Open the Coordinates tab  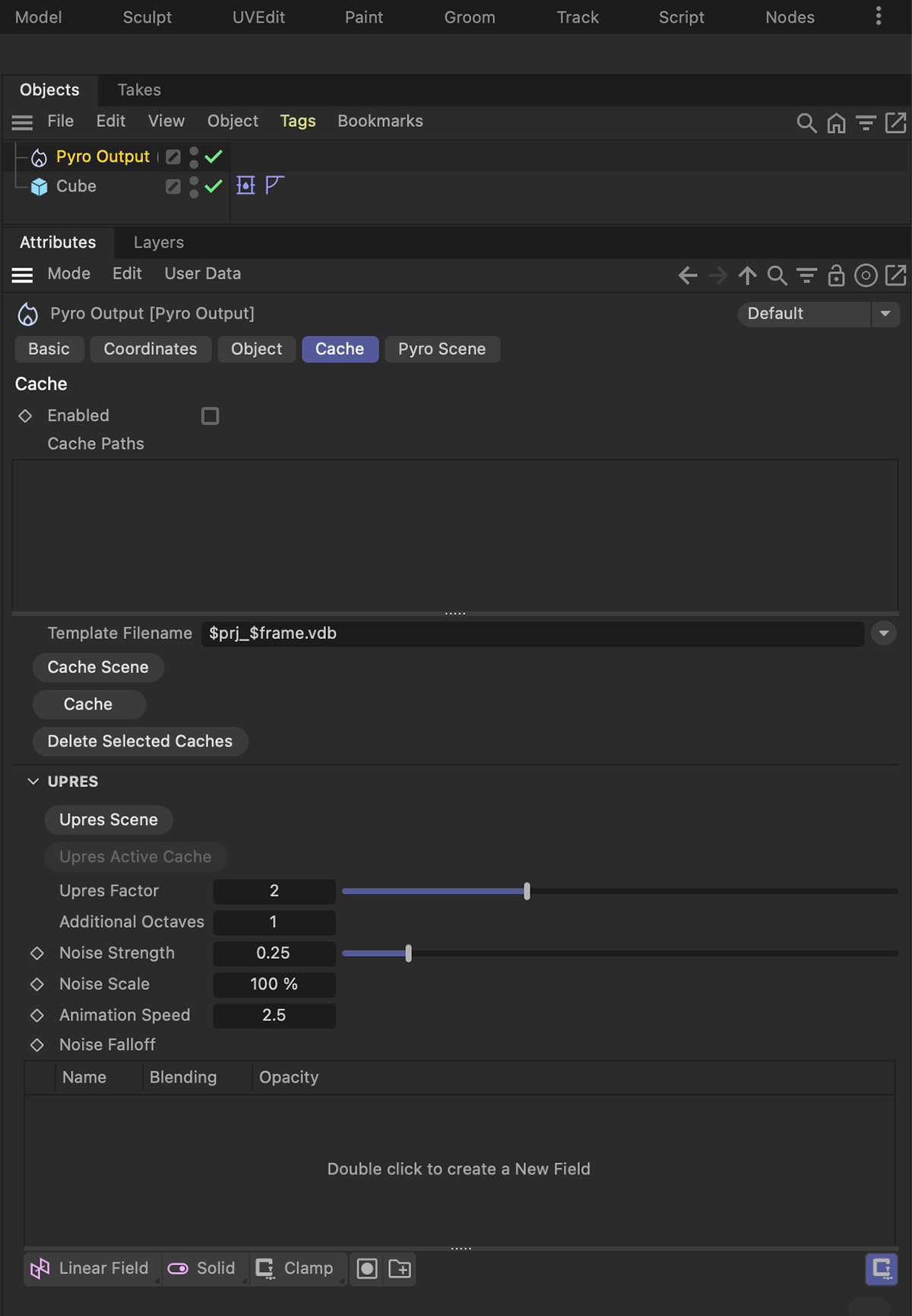pos(150,349)
